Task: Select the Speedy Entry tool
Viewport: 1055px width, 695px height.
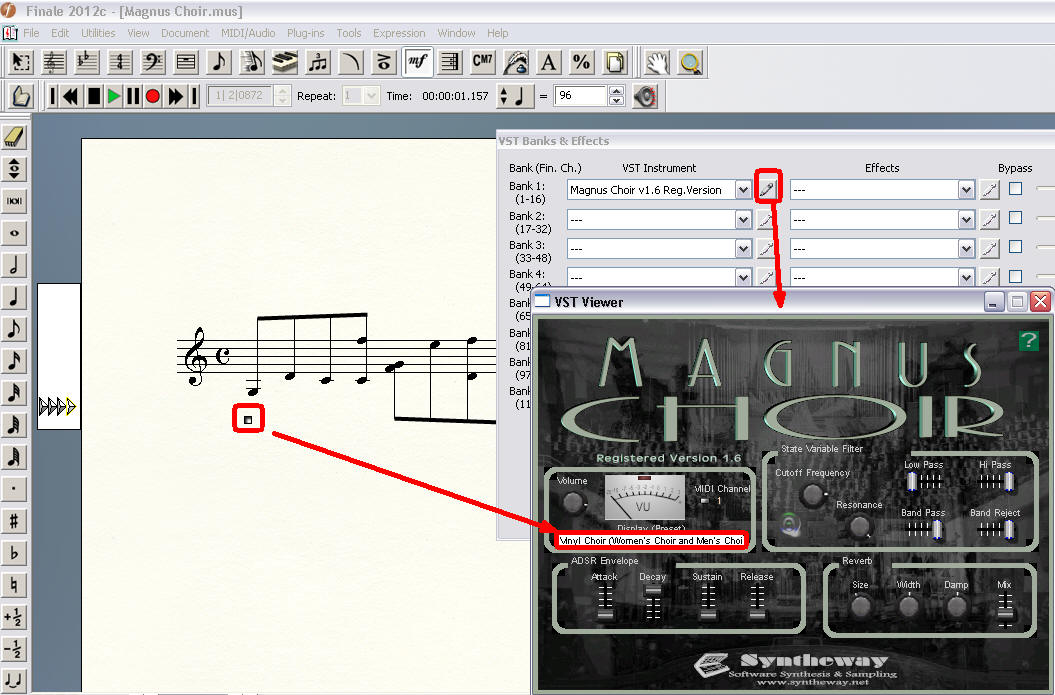Action: [x=252, y=63]
